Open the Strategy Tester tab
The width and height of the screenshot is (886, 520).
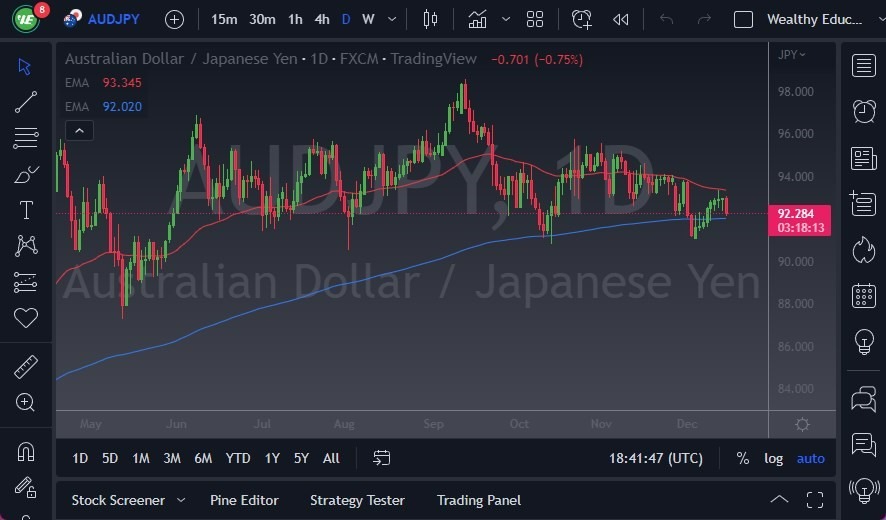pyautogui.click(x=357, y=500)
